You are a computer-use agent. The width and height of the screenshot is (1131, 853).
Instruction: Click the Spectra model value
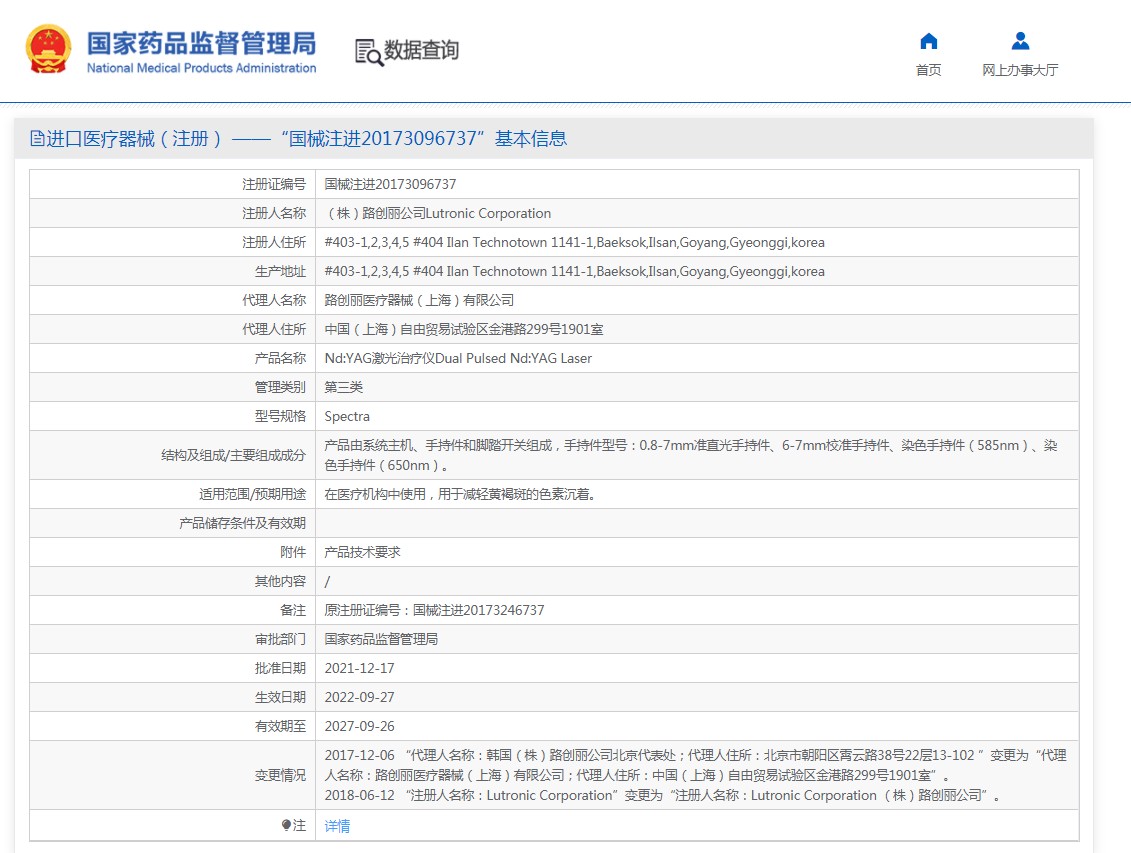347,417
